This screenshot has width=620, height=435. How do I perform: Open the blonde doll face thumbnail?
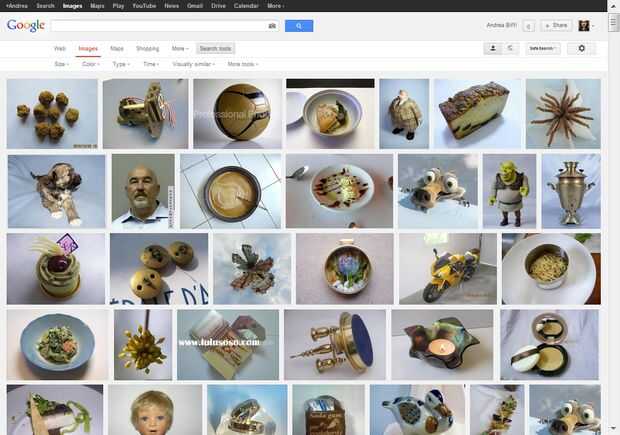[155, 410]
